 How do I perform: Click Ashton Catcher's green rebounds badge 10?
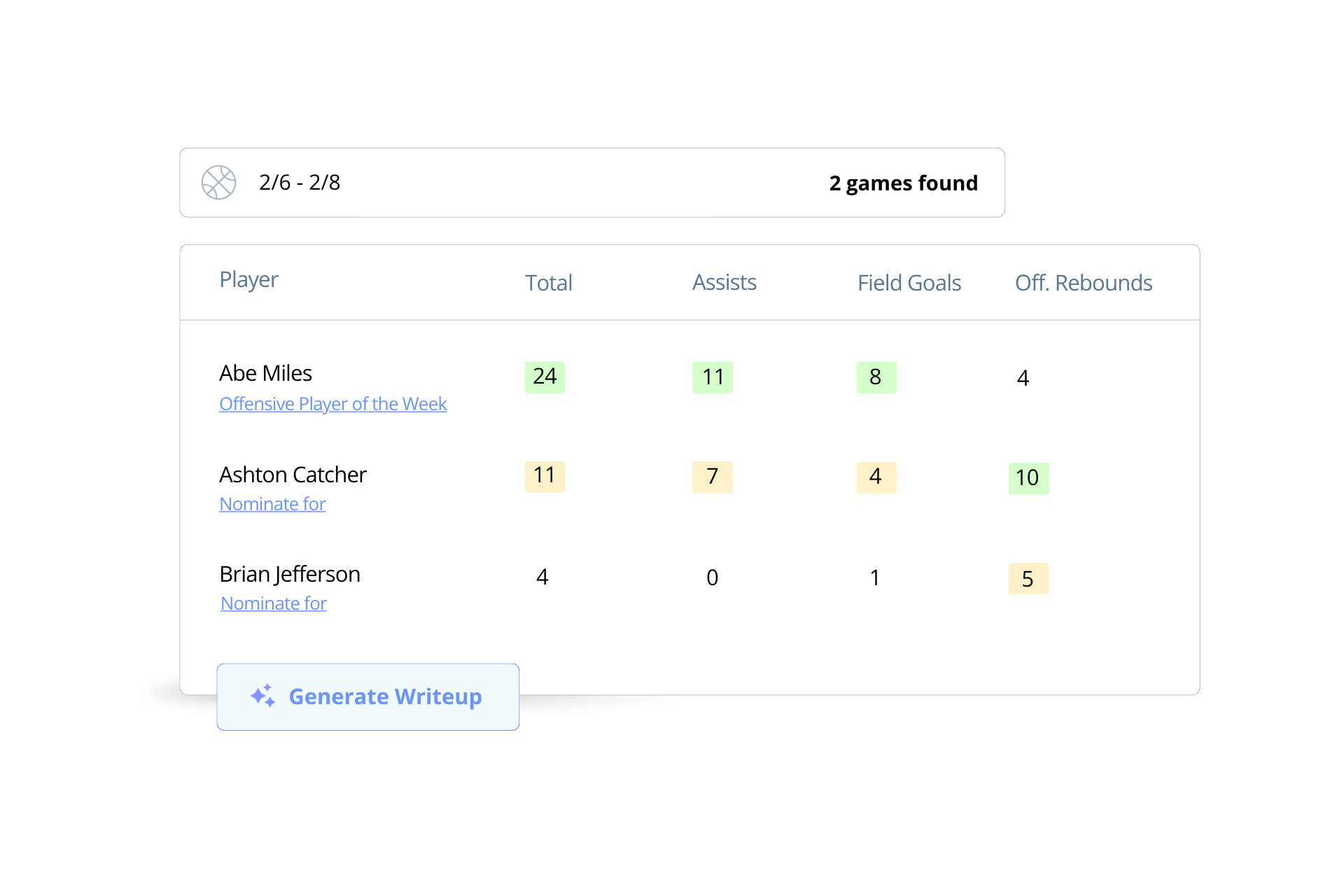pos(1028,478)
